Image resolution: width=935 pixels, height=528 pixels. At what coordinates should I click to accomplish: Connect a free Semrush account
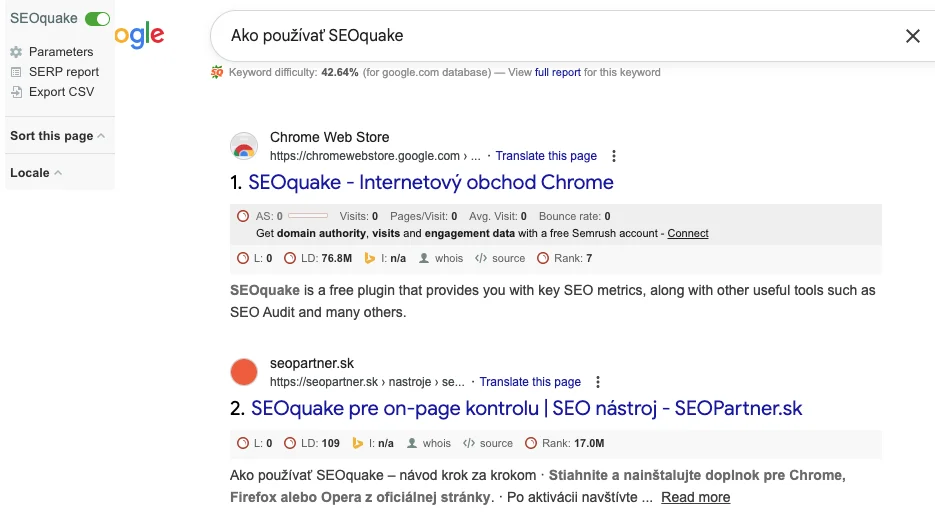[688, 233]
